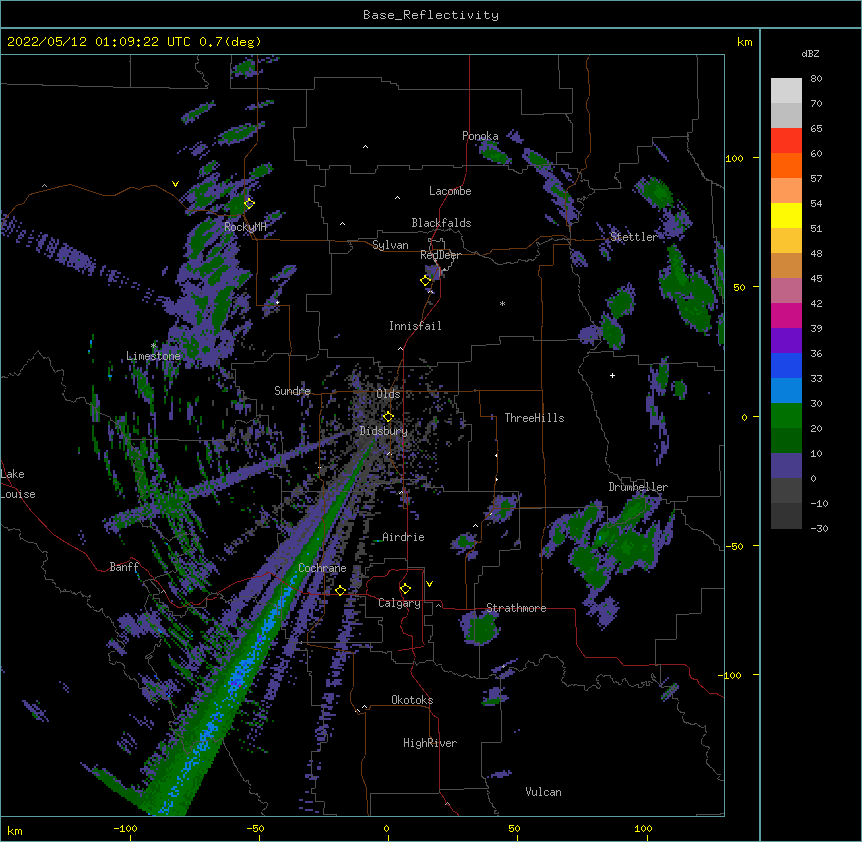Click the Sundre town label
The height and width of the screenshot is (842, 862).
coord(292,391)
